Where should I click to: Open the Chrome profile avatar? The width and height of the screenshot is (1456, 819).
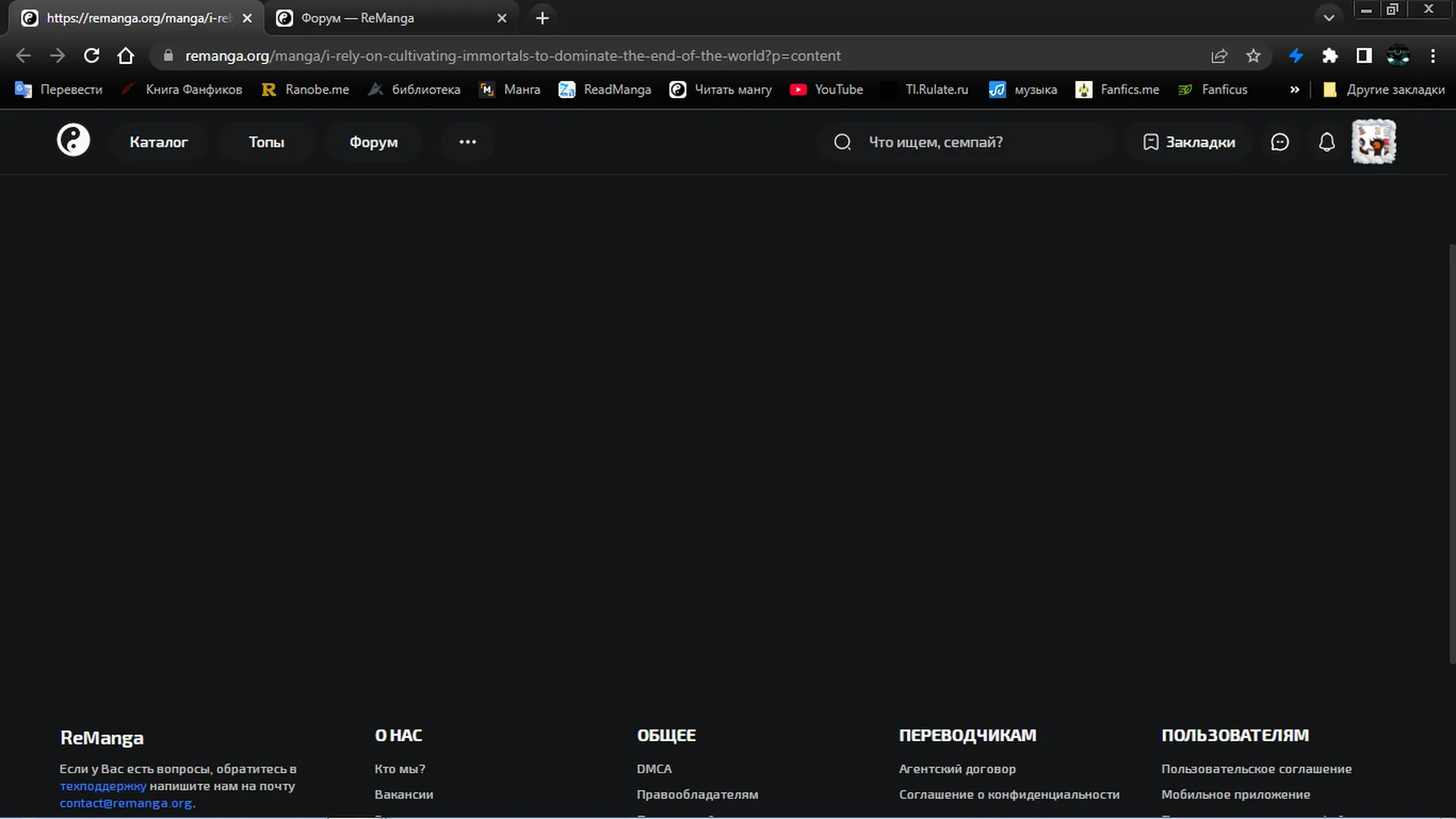pyautogui.click(x=1398, y=56)
